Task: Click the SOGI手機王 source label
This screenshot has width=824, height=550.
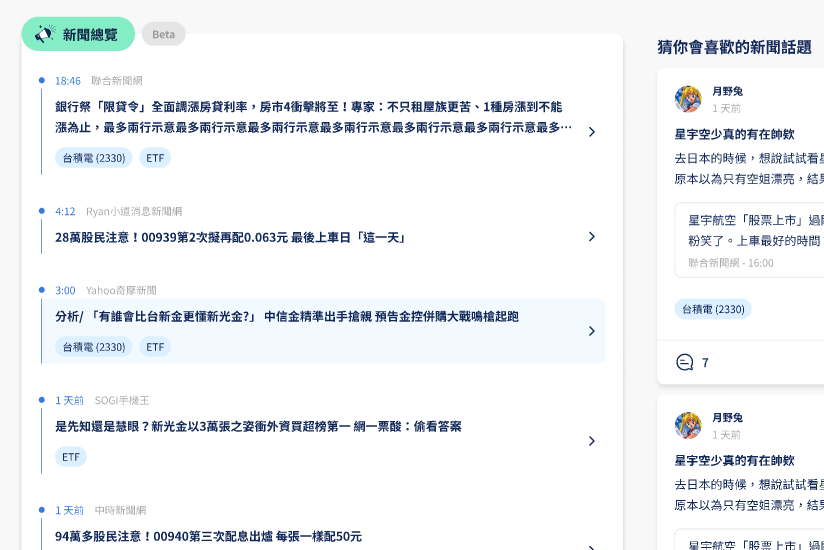Action: (122, 400)
